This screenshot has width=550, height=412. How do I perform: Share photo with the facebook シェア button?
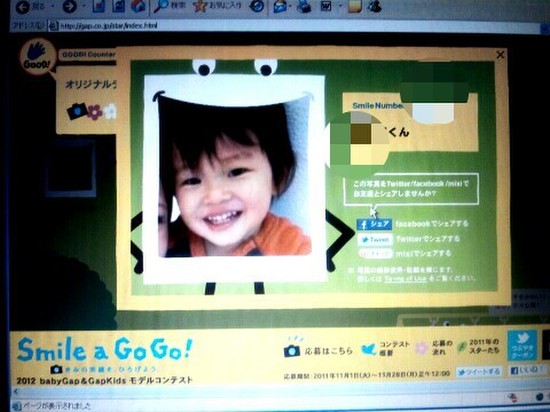coord(374,224)
